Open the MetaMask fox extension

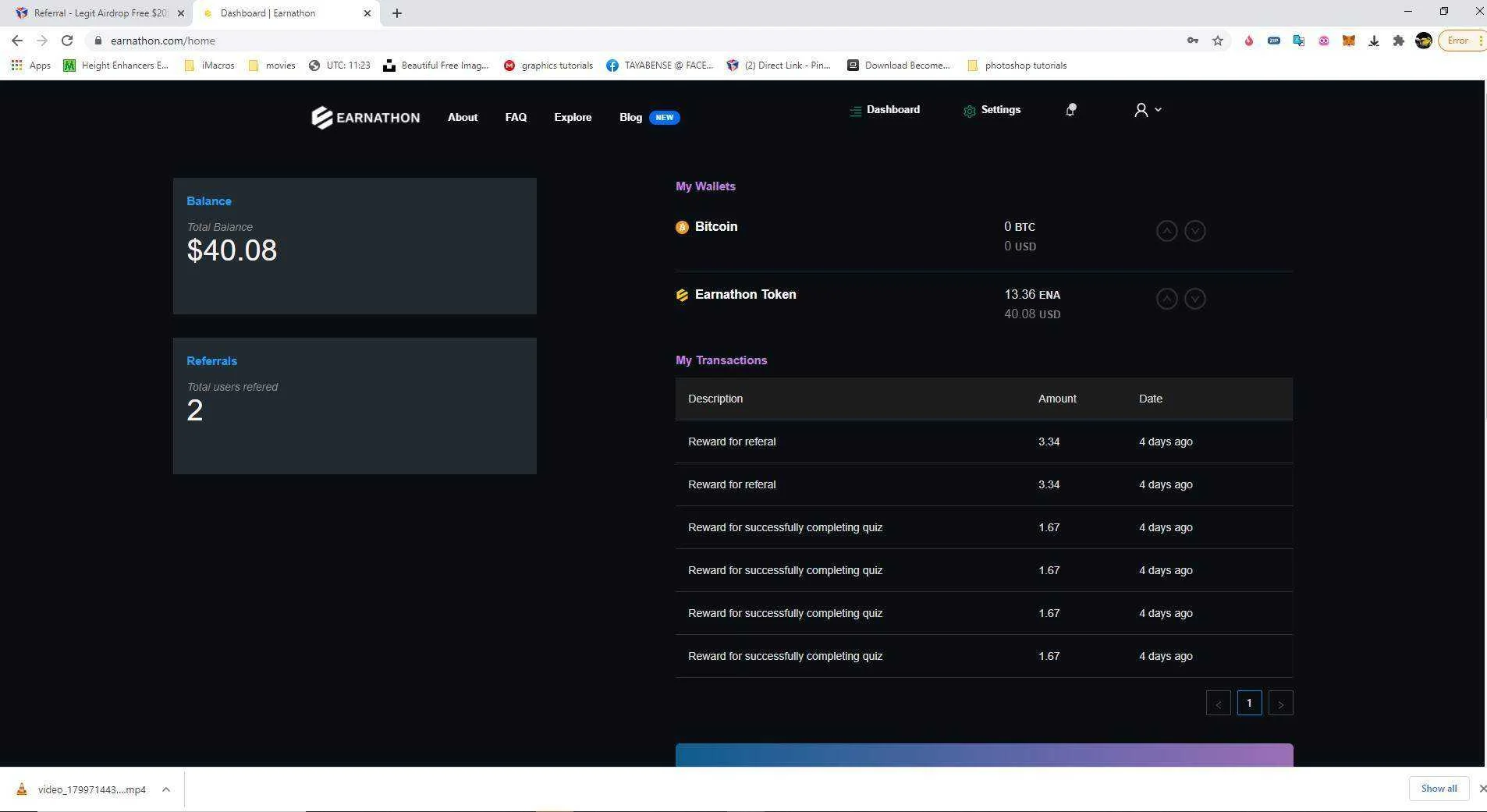1348,41
